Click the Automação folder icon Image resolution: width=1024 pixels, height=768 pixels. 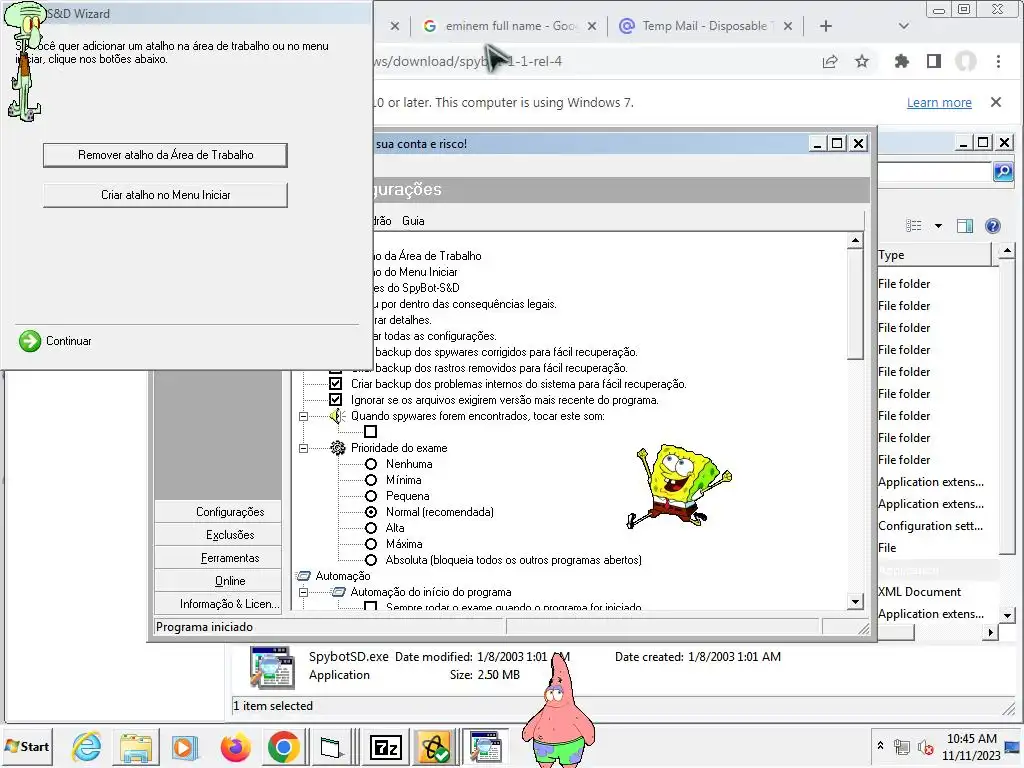[304, 576]
